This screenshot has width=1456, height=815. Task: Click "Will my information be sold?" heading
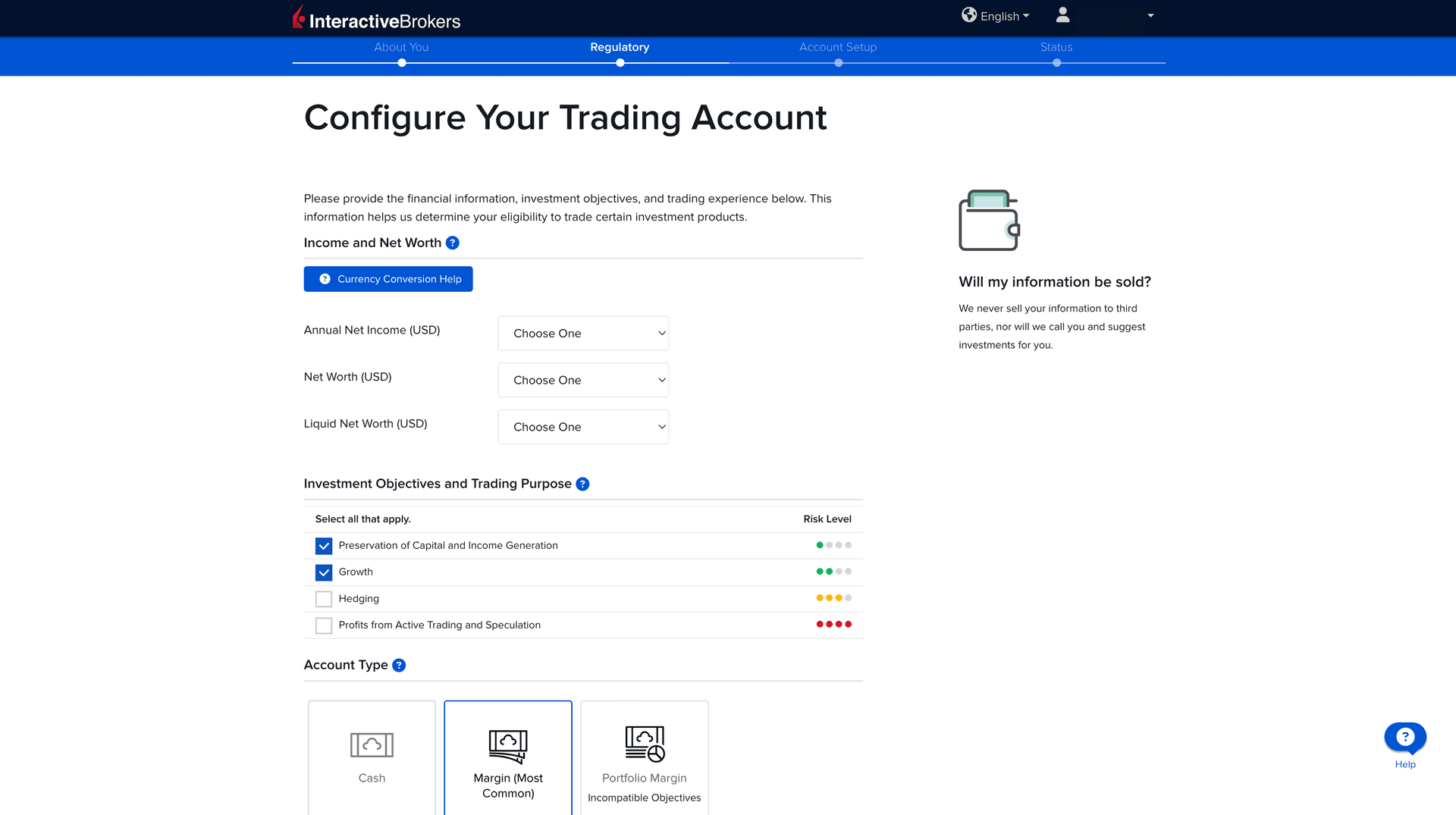tap(1055, 282)
